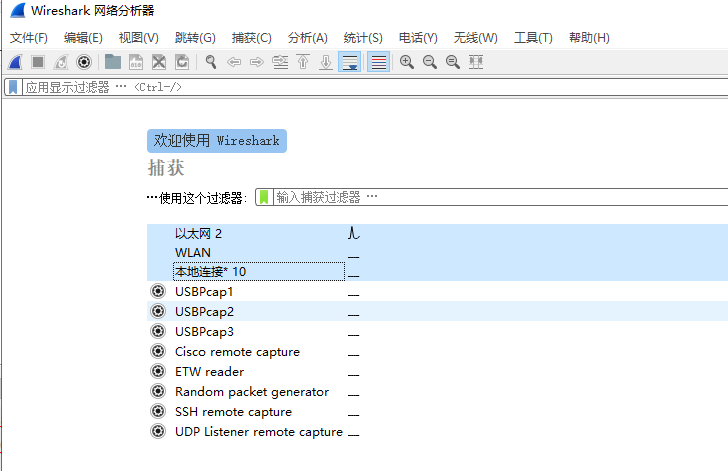
Task: Toggle auto scroll during live capture
Action: click(350, 62)
